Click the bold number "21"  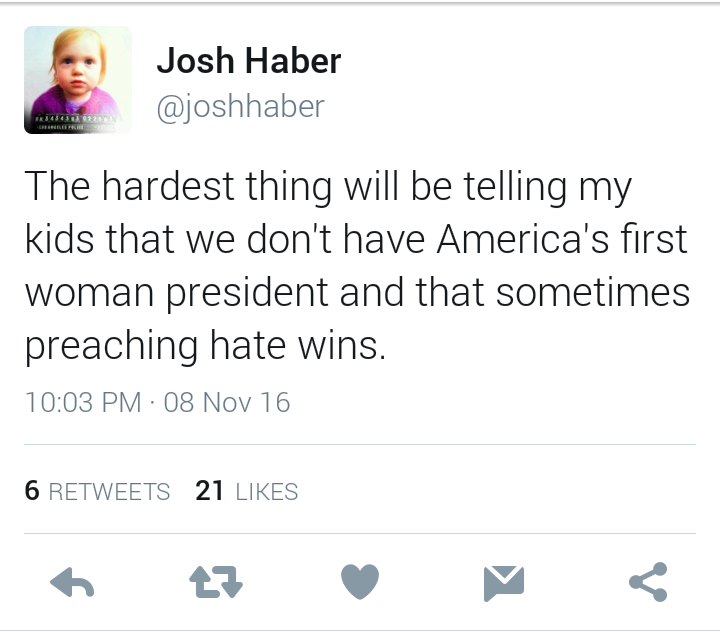click(x=210, y=491)
